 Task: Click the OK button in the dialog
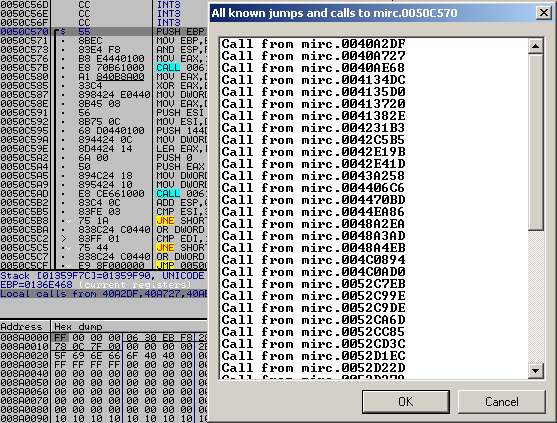pyautogui.click(x=406, y=402)
